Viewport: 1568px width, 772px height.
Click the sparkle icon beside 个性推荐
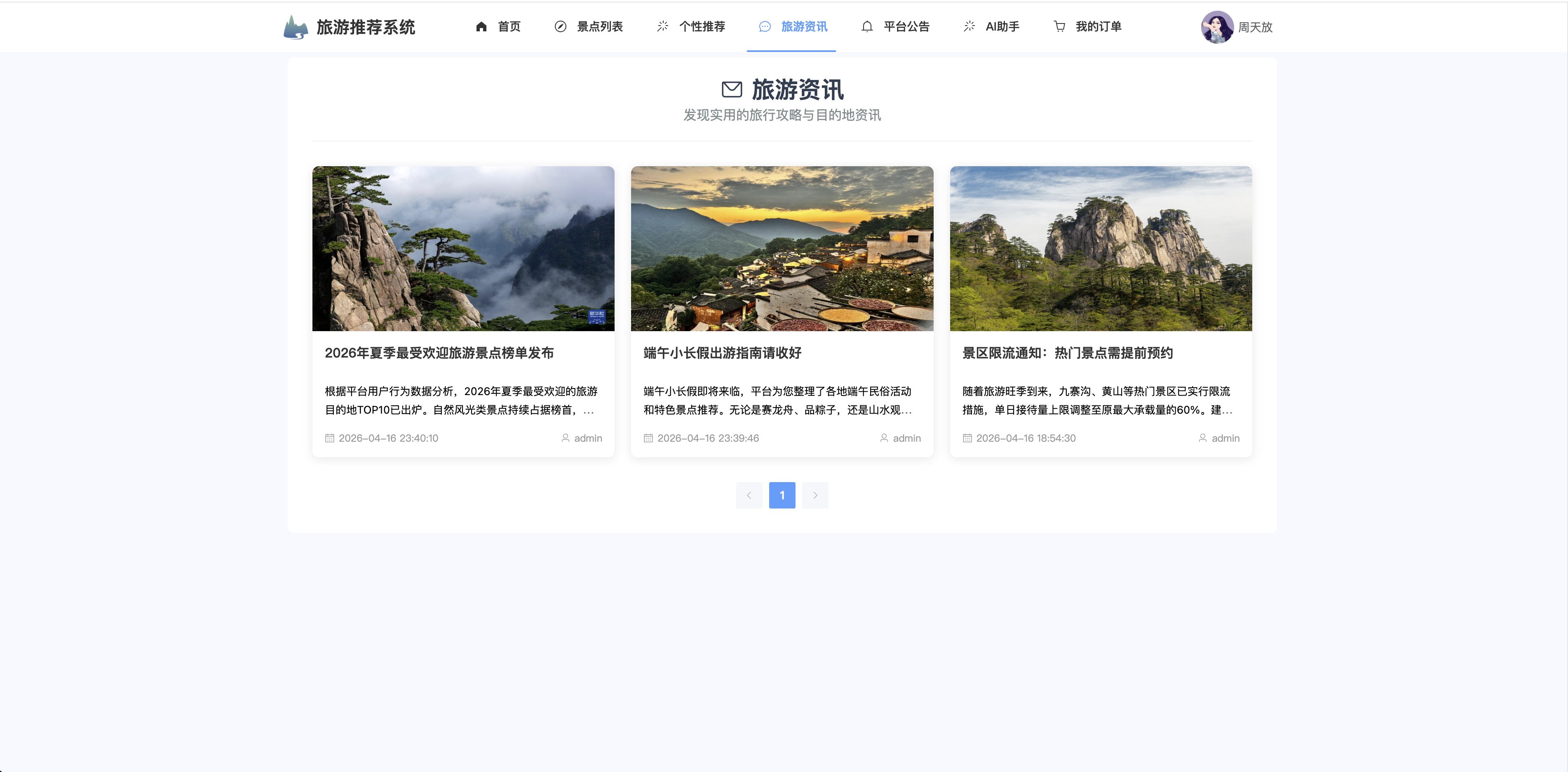pyautogui.click(x=663, y=26)
